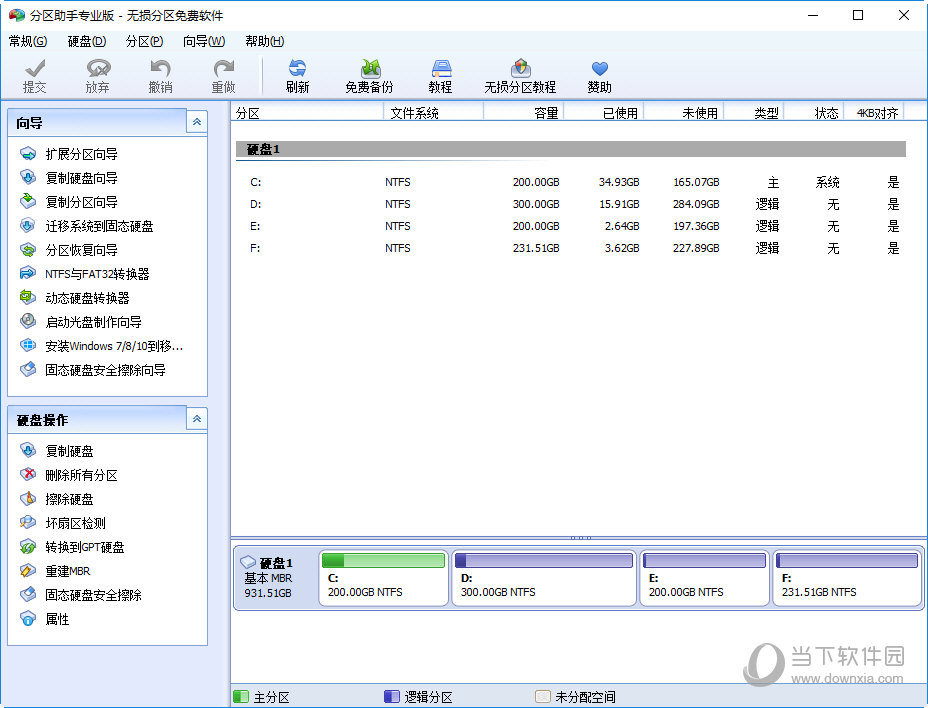Click the 提交 commit checkmark icon

point(35,69)
